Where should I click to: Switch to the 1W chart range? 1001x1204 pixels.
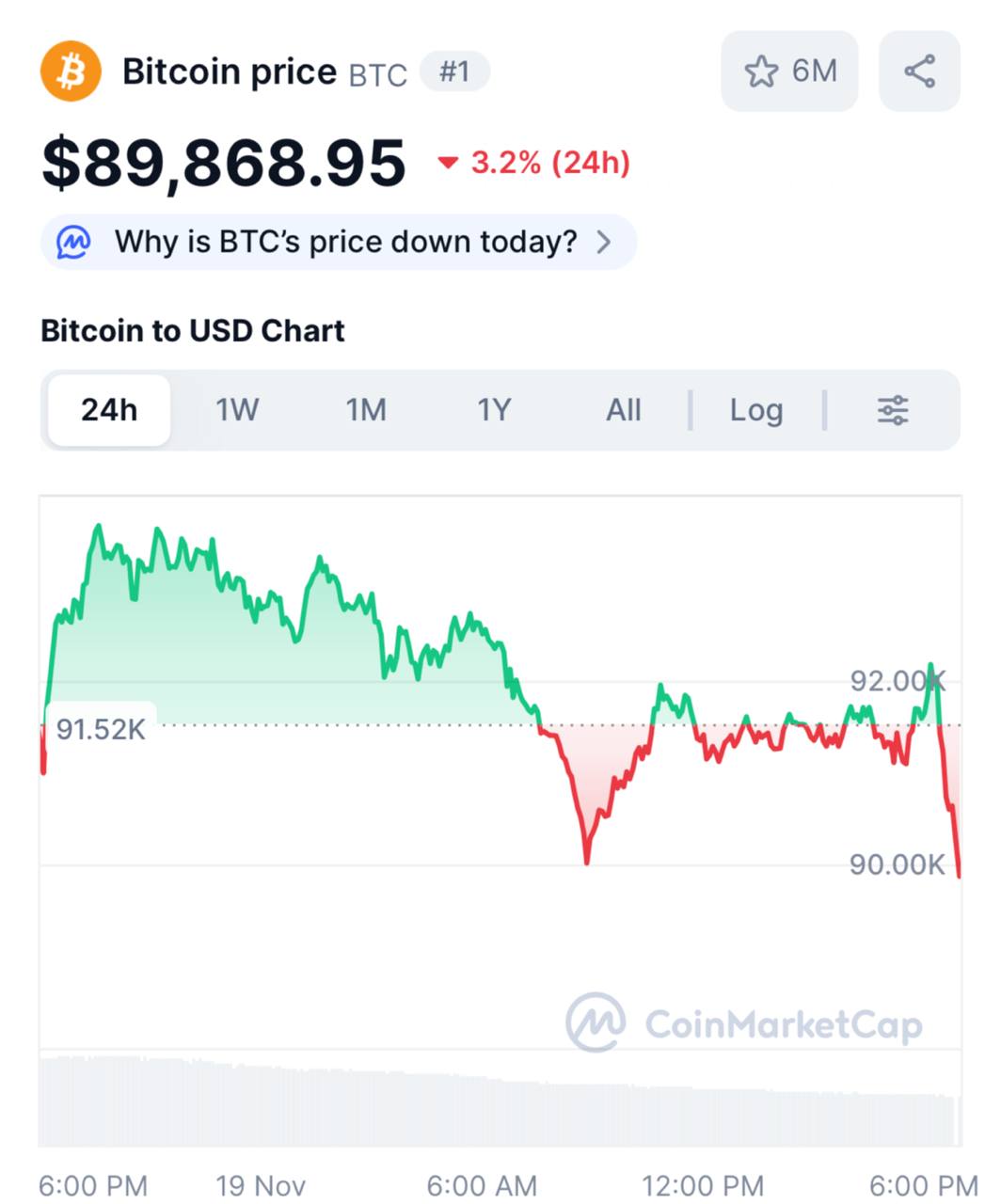click(x=237, y=410)
